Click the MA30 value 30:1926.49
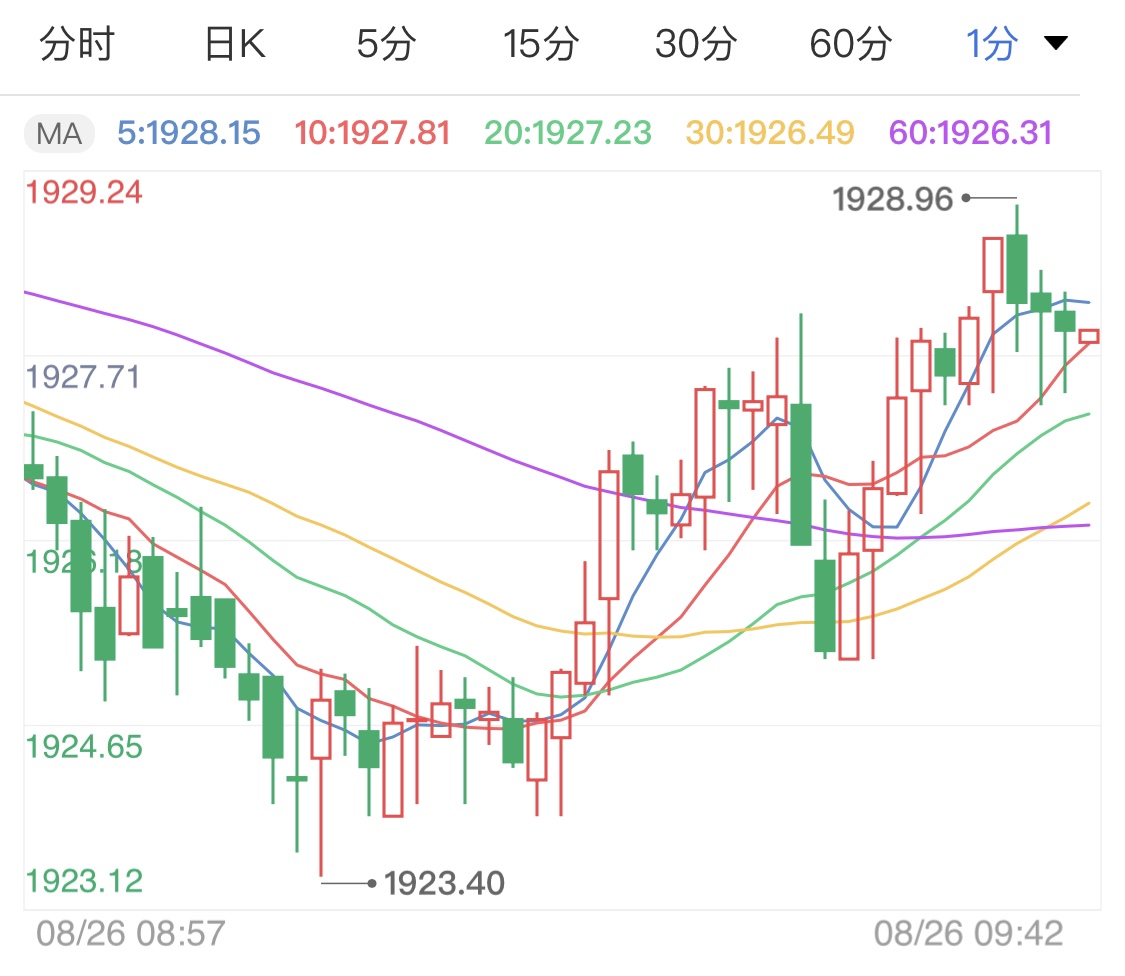Image resolution: width=1125 pixels, height=976 pixels. (770, 133)
